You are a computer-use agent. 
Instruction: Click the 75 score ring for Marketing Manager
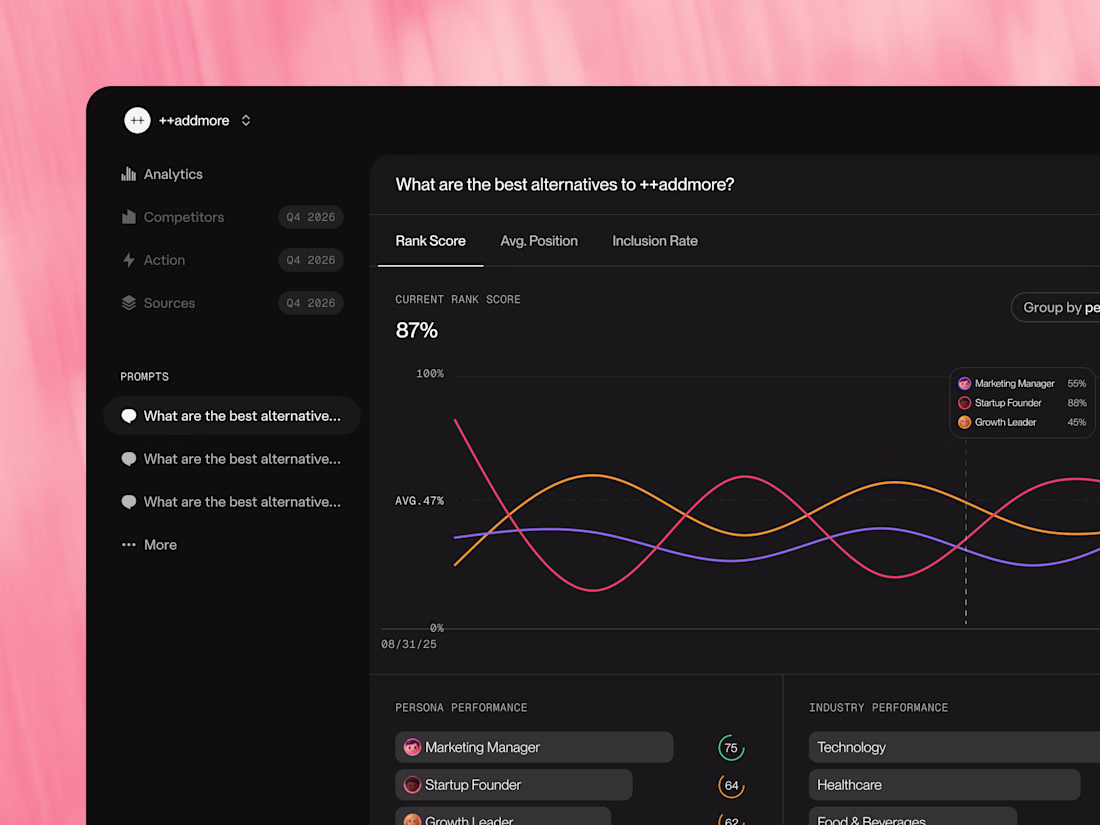pos(731,748)
